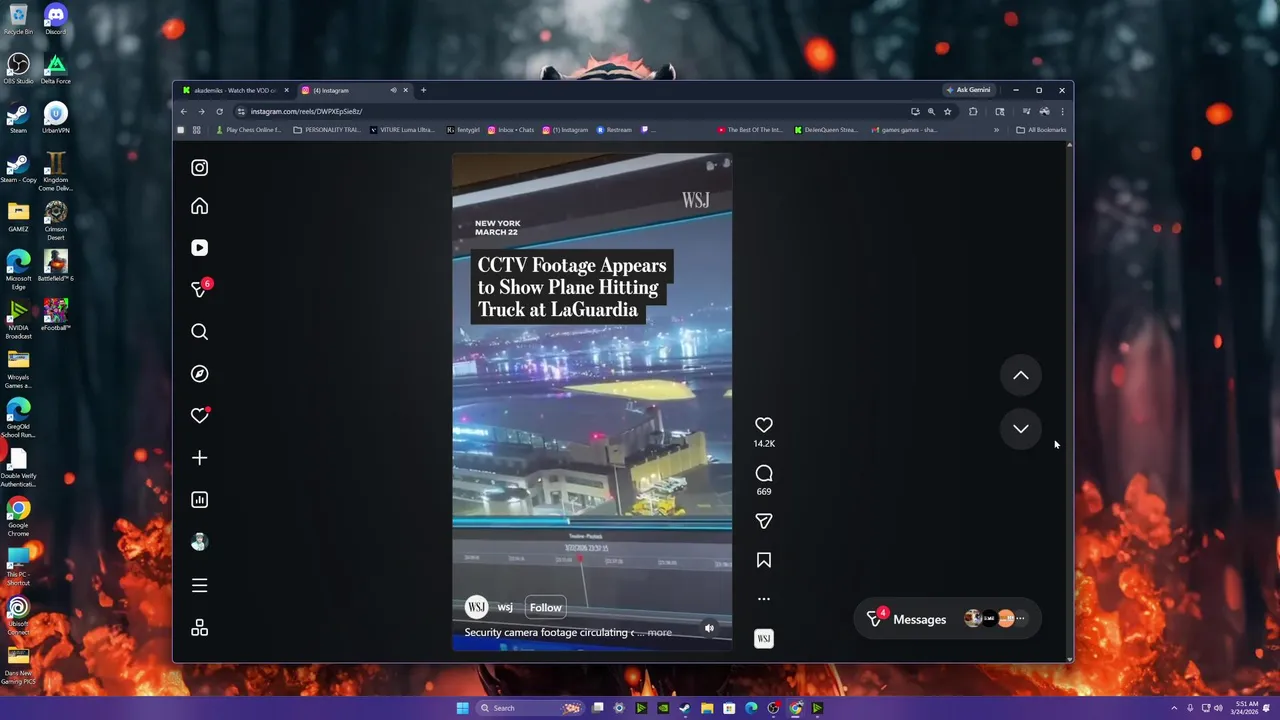The image size is (1280, 720).
Task: Open the Chrome three-dot menu
Action: click(x=1062, y=111)
